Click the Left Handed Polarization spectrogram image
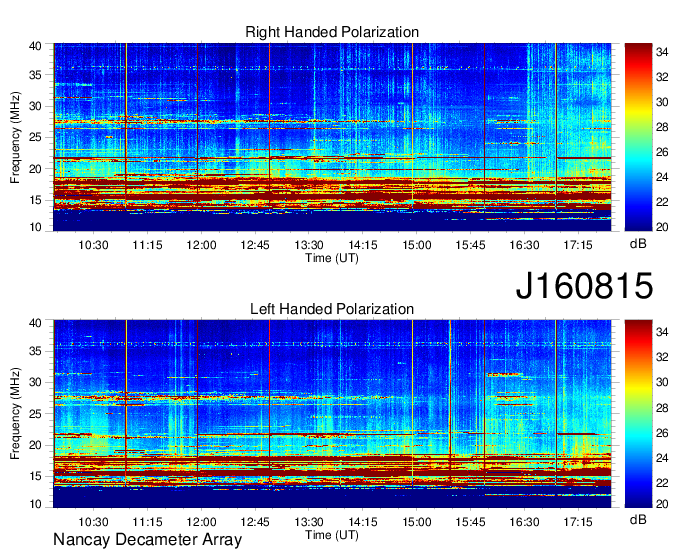Viewport: 680px width, 552px height. 332,414
